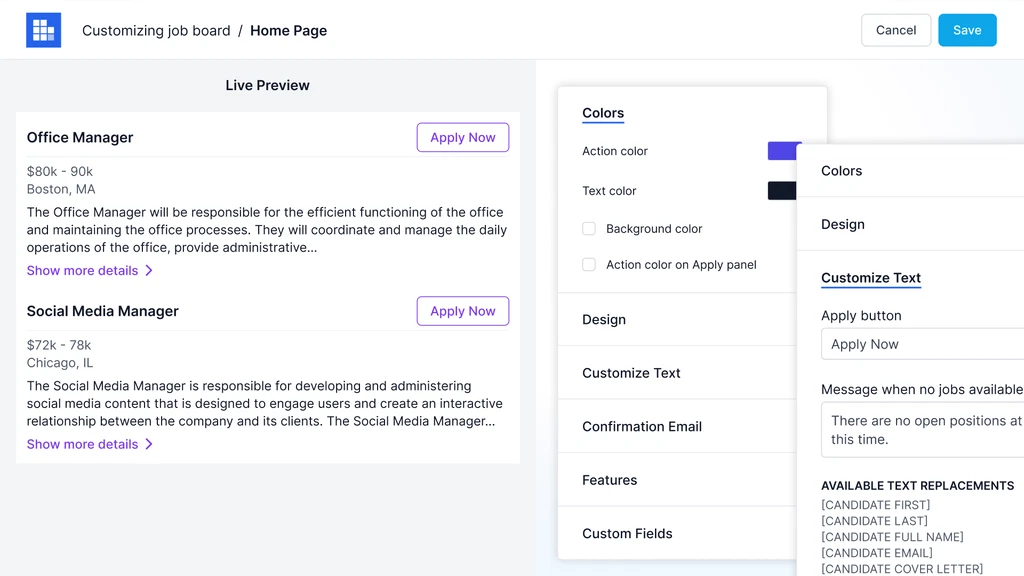The width and height of the screenshot is (1024, 576).
Task: Open the dark Text color swatch
Action: (x=782, y=191)
